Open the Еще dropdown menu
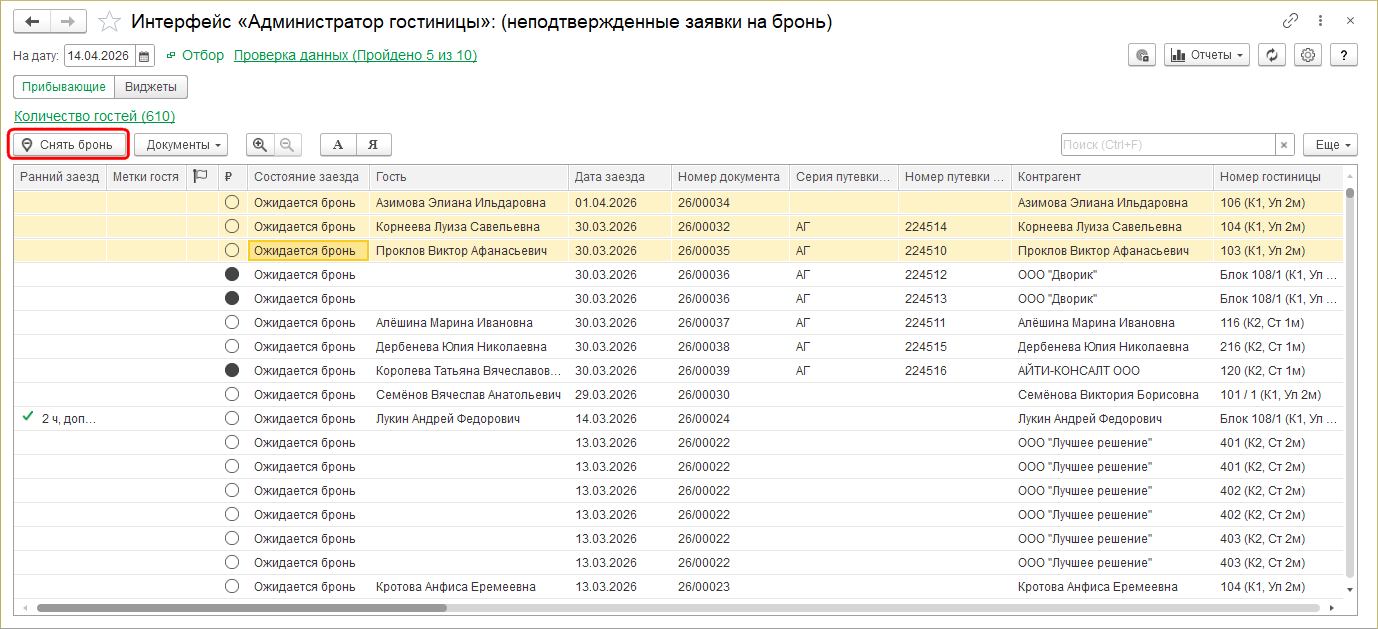This screenshot has height=629, width=1378. (1330, 145)
